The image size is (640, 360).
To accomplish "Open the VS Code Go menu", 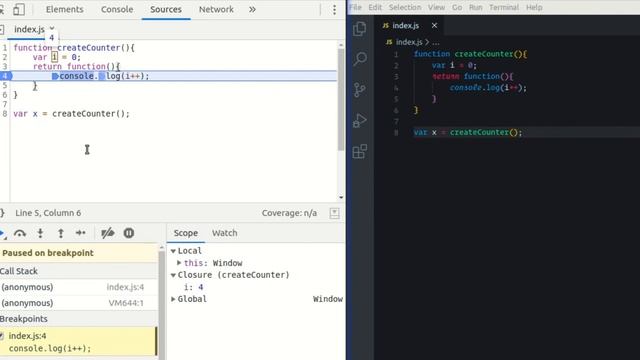I will click(457, 7).
